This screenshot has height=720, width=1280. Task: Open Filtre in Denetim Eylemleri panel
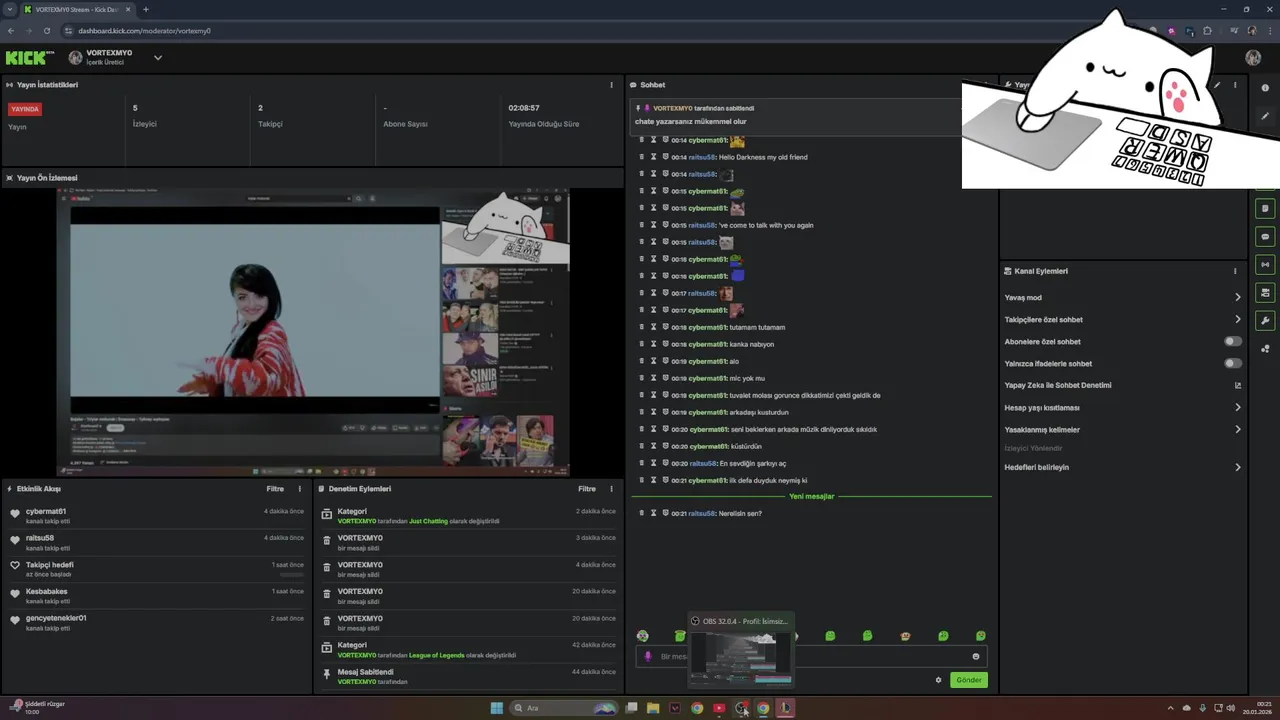tap(587, 489)
